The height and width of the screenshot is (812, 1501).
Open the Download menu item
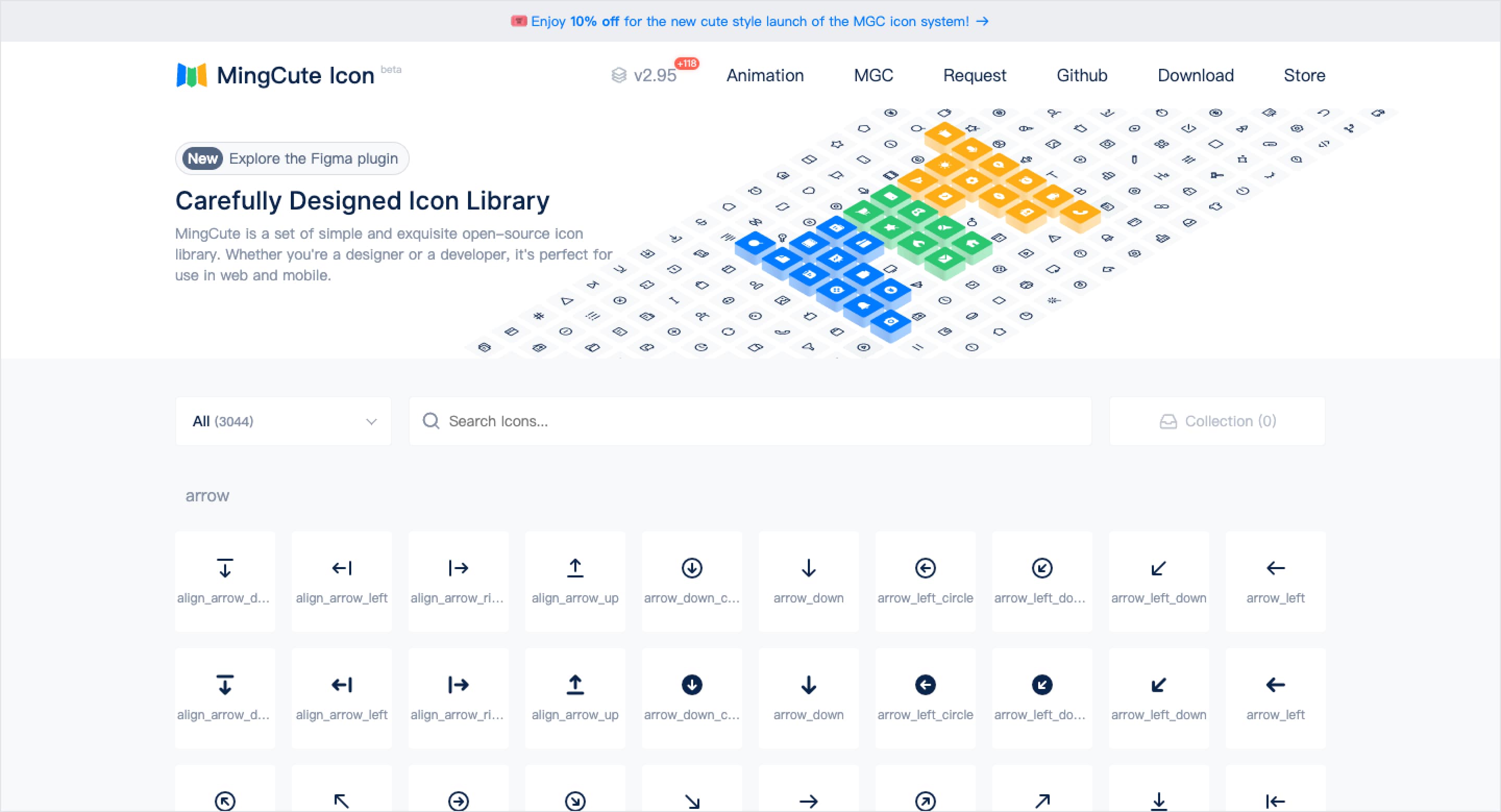1195,76
